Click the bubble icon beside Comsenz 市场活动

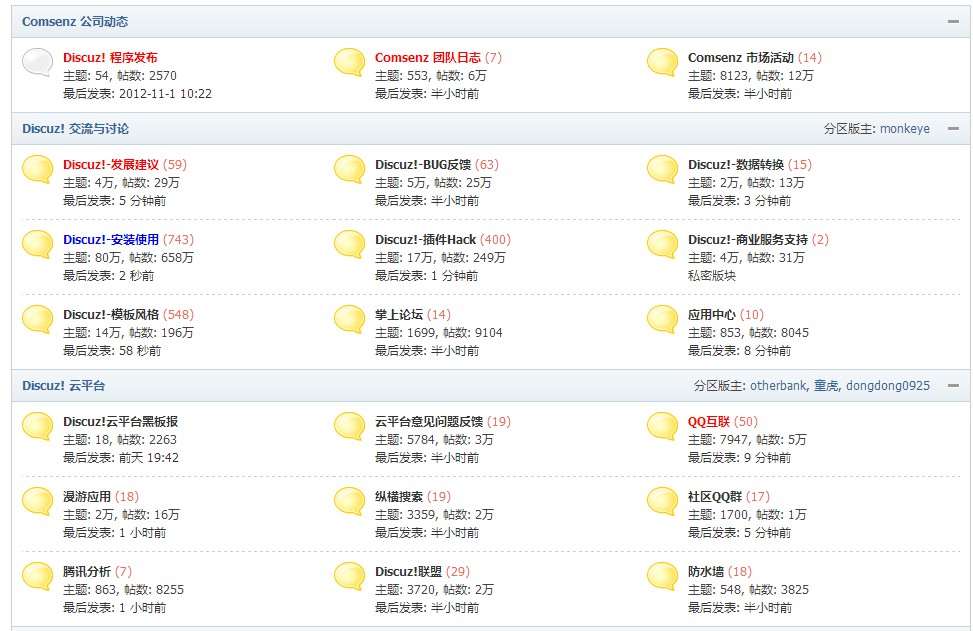[662, 62]
